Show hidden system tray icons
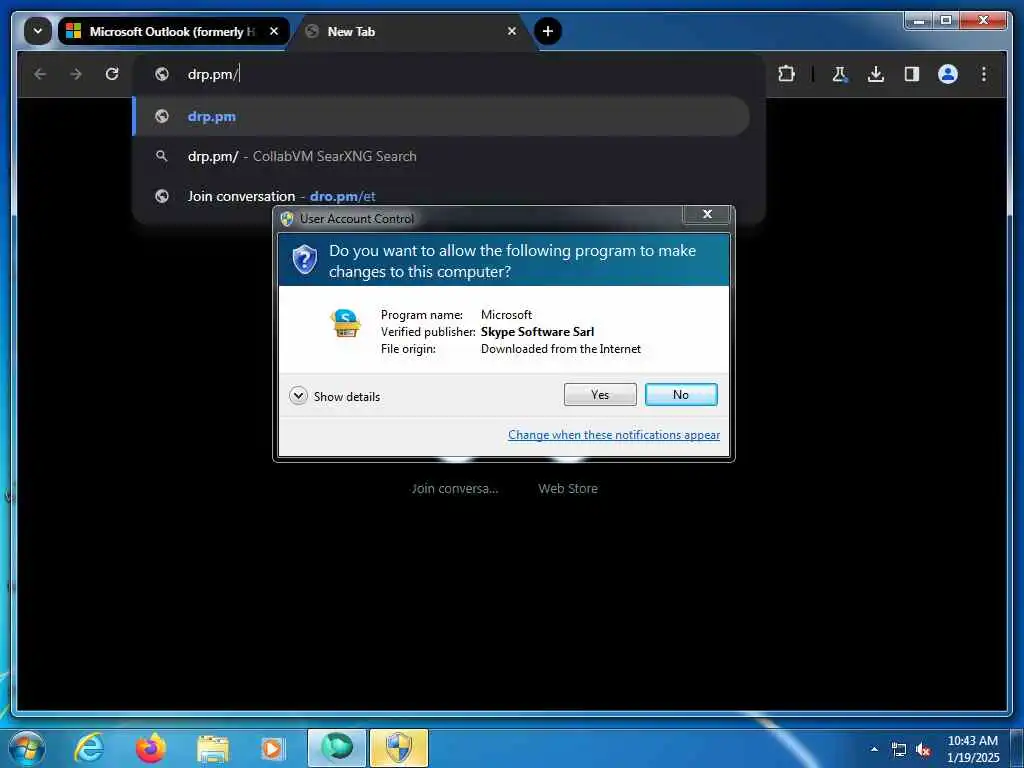This screenshot has height=768, width=1024. click(x=874, y=749)
